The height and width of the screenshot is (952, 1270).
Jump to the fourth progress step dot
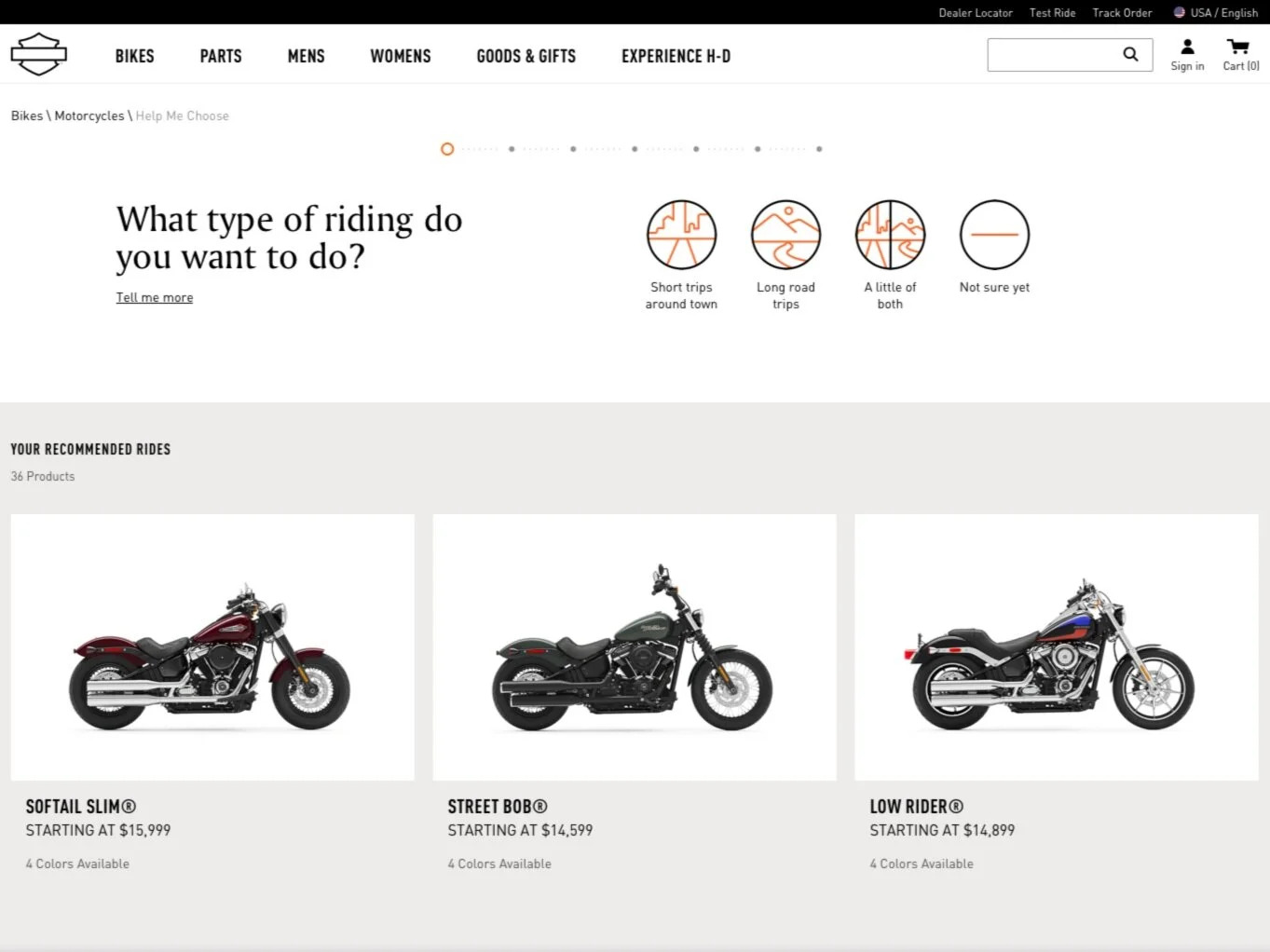635,149
